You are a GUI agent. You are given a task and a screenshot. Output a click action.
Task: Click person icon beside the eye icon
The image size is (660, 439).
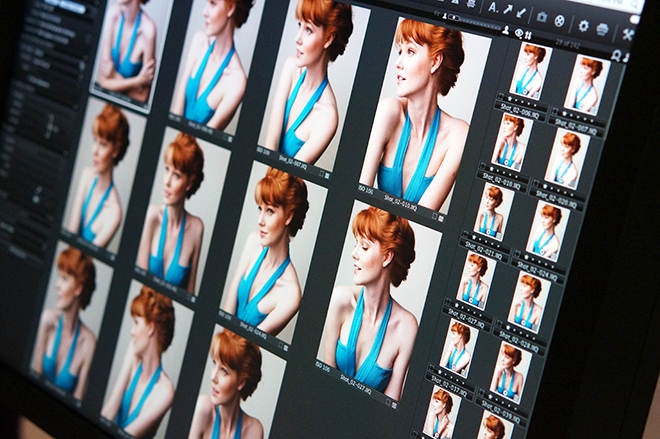point(506,30)
